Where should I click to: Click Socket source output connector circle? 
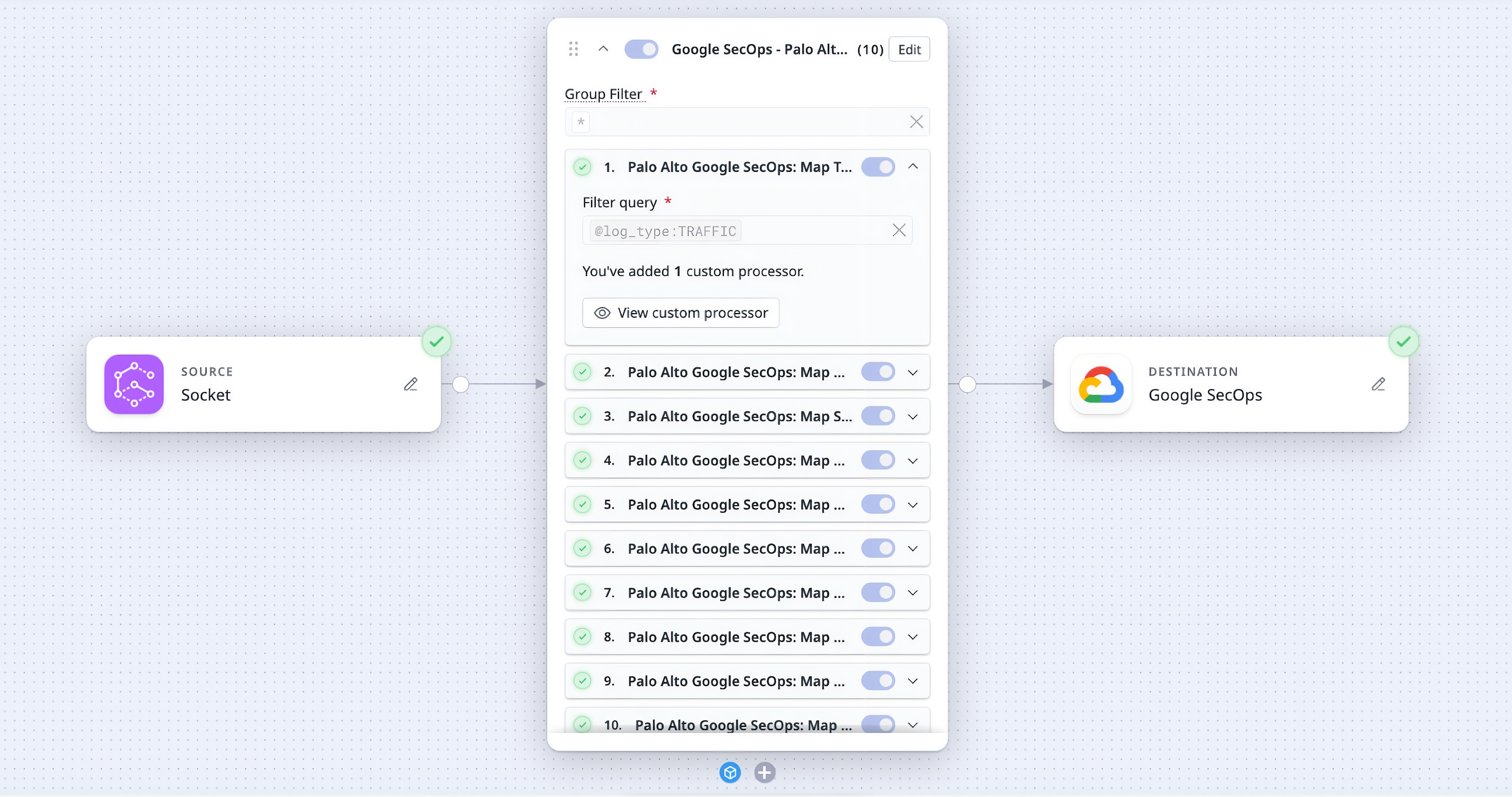pos(461,385)
